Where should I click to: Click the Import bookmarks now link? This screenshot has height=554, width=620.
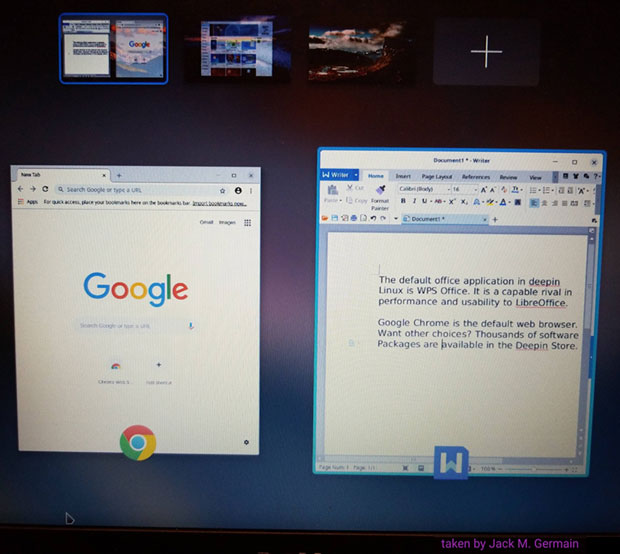pyautogui.click(x=219, y=203)
